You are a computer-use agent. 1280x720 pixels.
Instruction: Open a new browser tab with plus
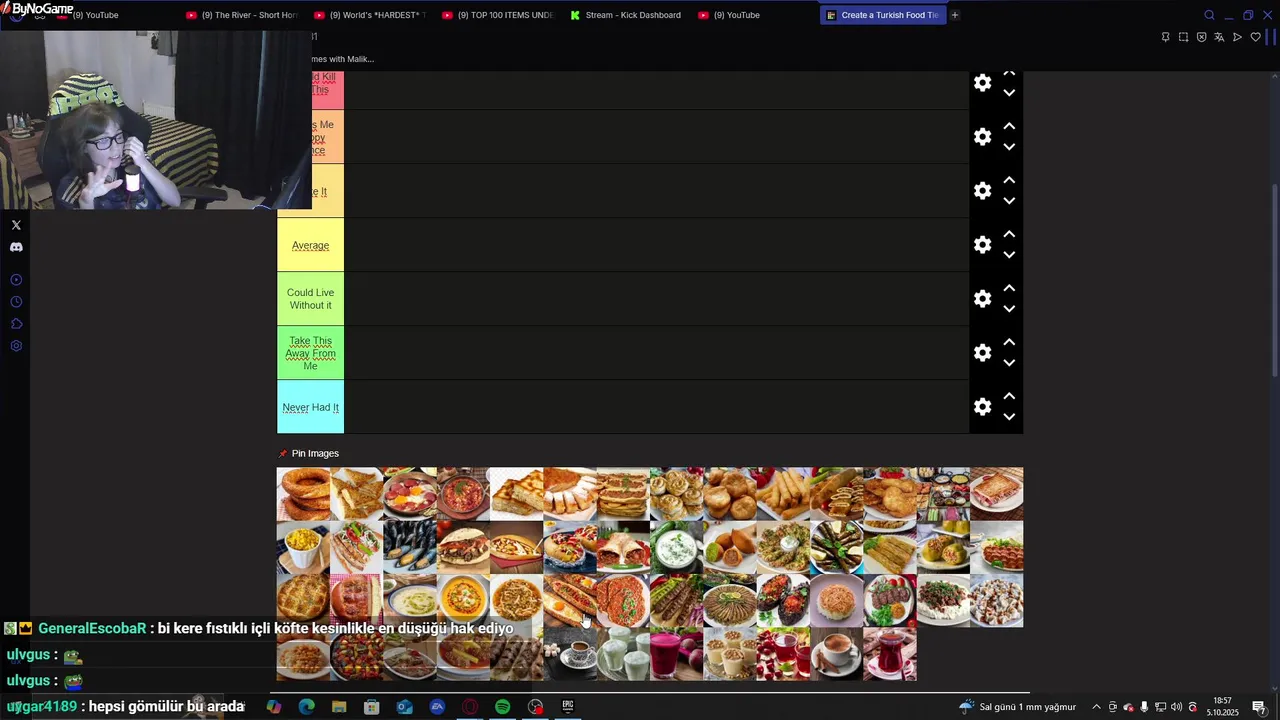(954, 15)
